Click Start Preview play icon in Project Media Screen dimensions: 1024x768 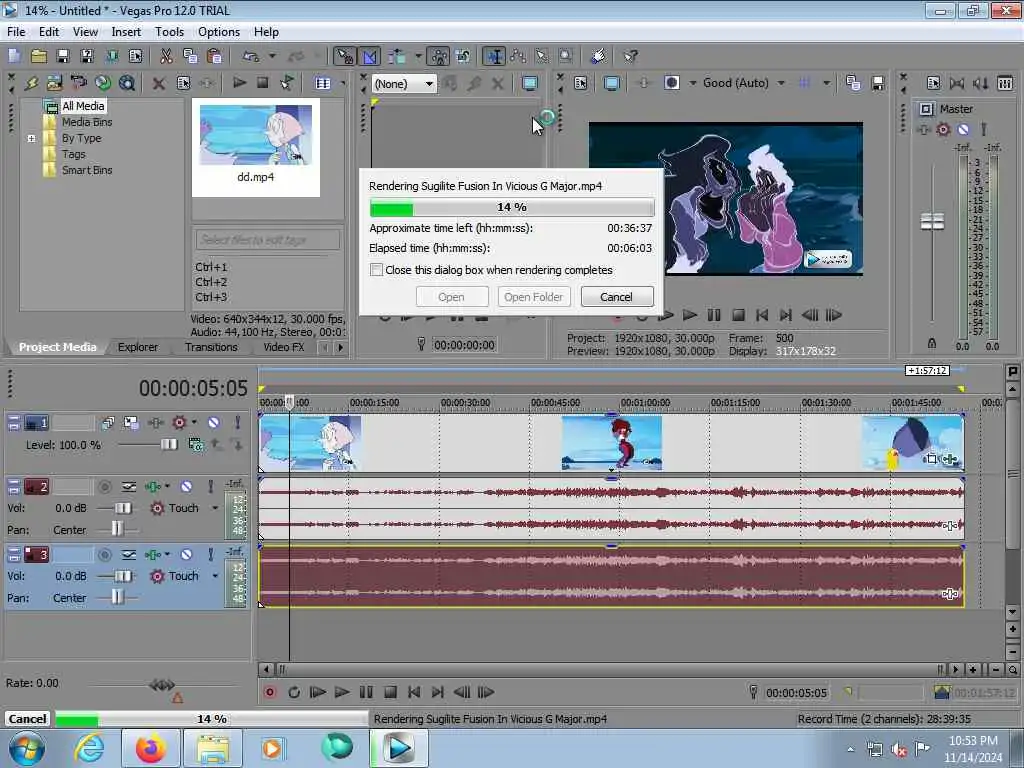pyautogui.click(x=239, y=83)
